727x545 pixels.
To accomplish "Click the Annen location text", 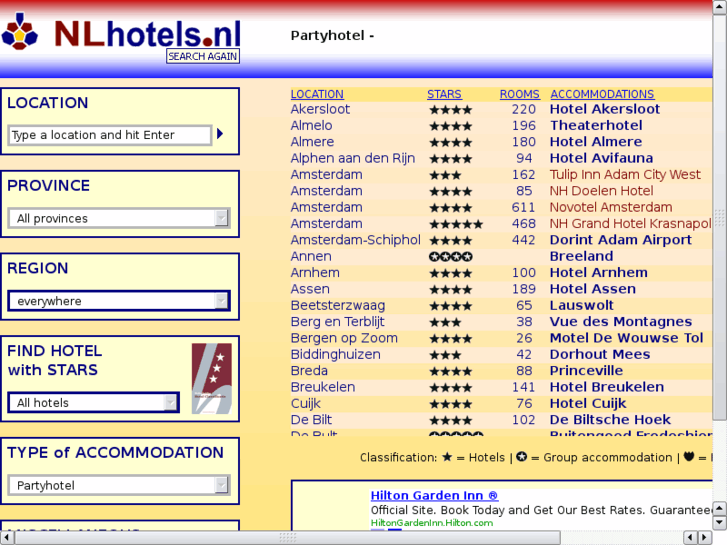I will pyautogui.click(x=311, y=256).
